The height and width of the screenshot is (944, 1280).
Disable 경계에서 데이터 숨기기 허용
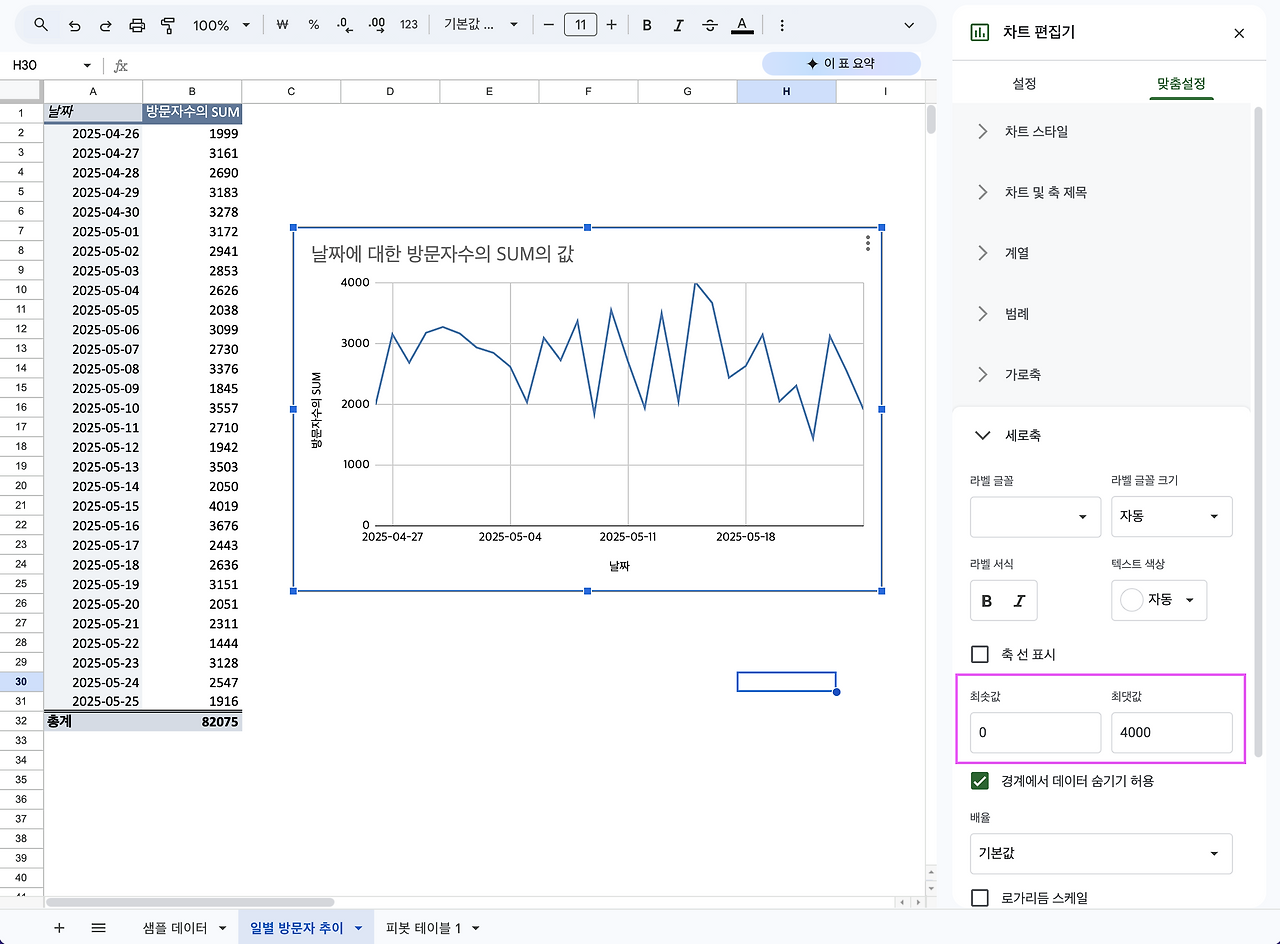pos(979,781)
